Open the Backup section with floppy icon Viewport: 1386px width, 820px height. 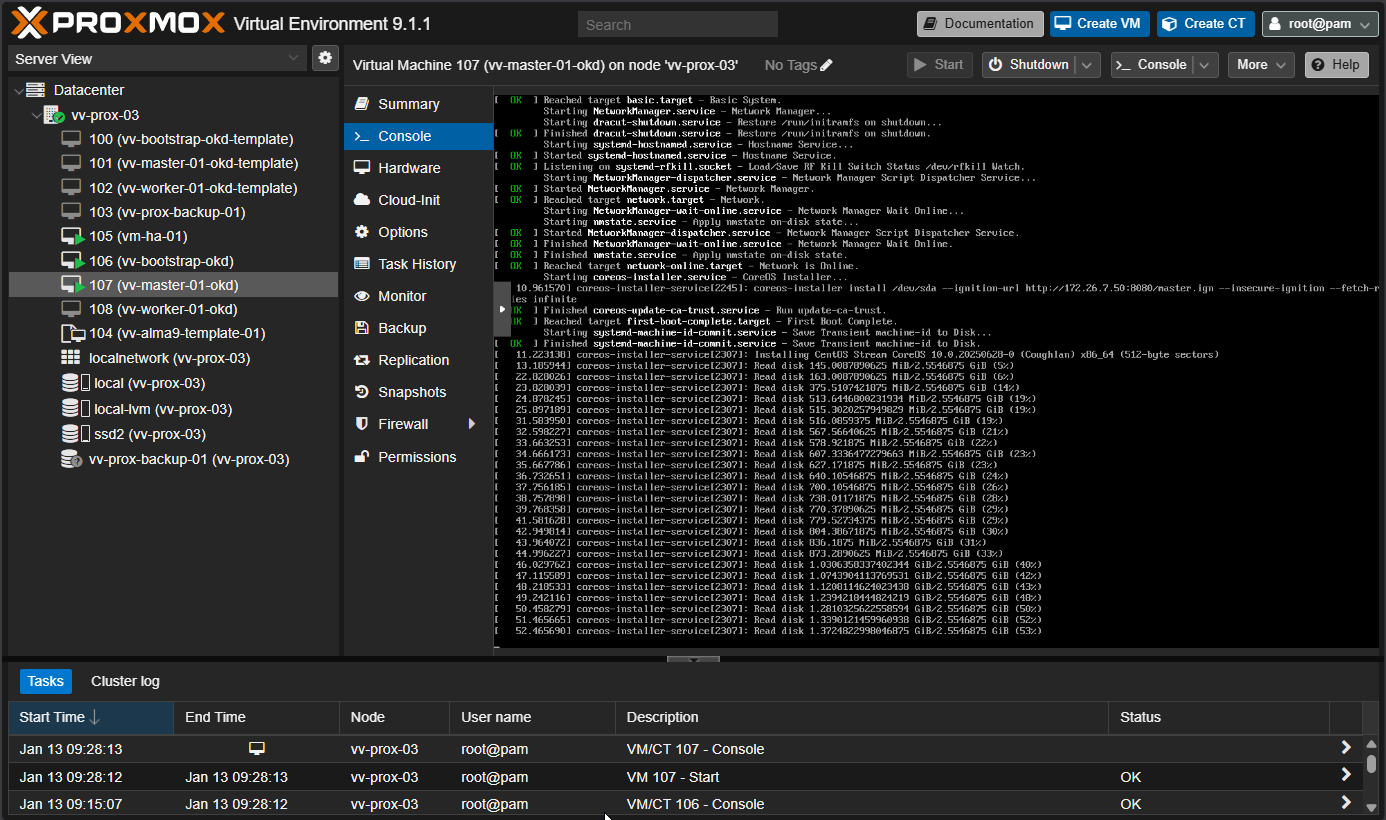[x=401, y=328]
